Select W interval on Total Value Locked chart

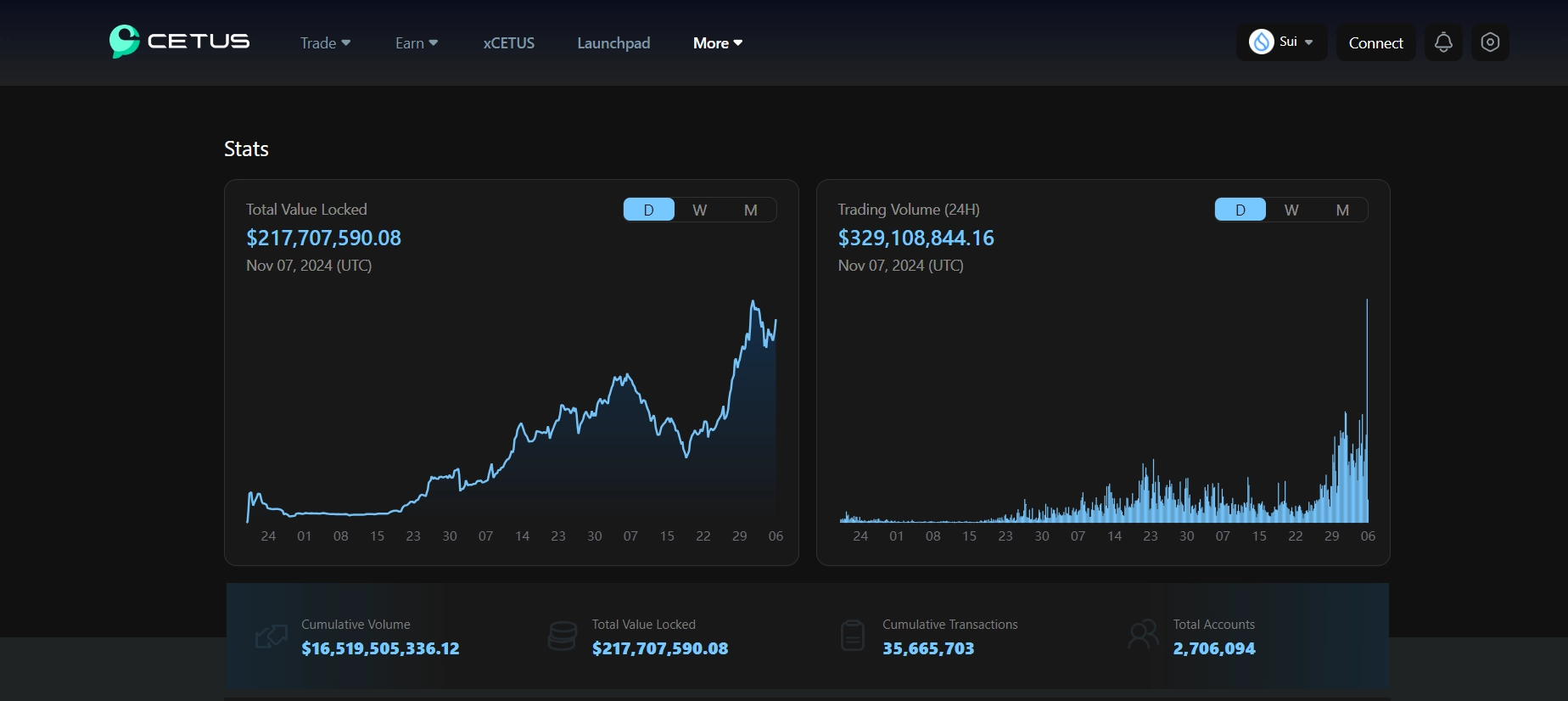(x=700, y=210)
